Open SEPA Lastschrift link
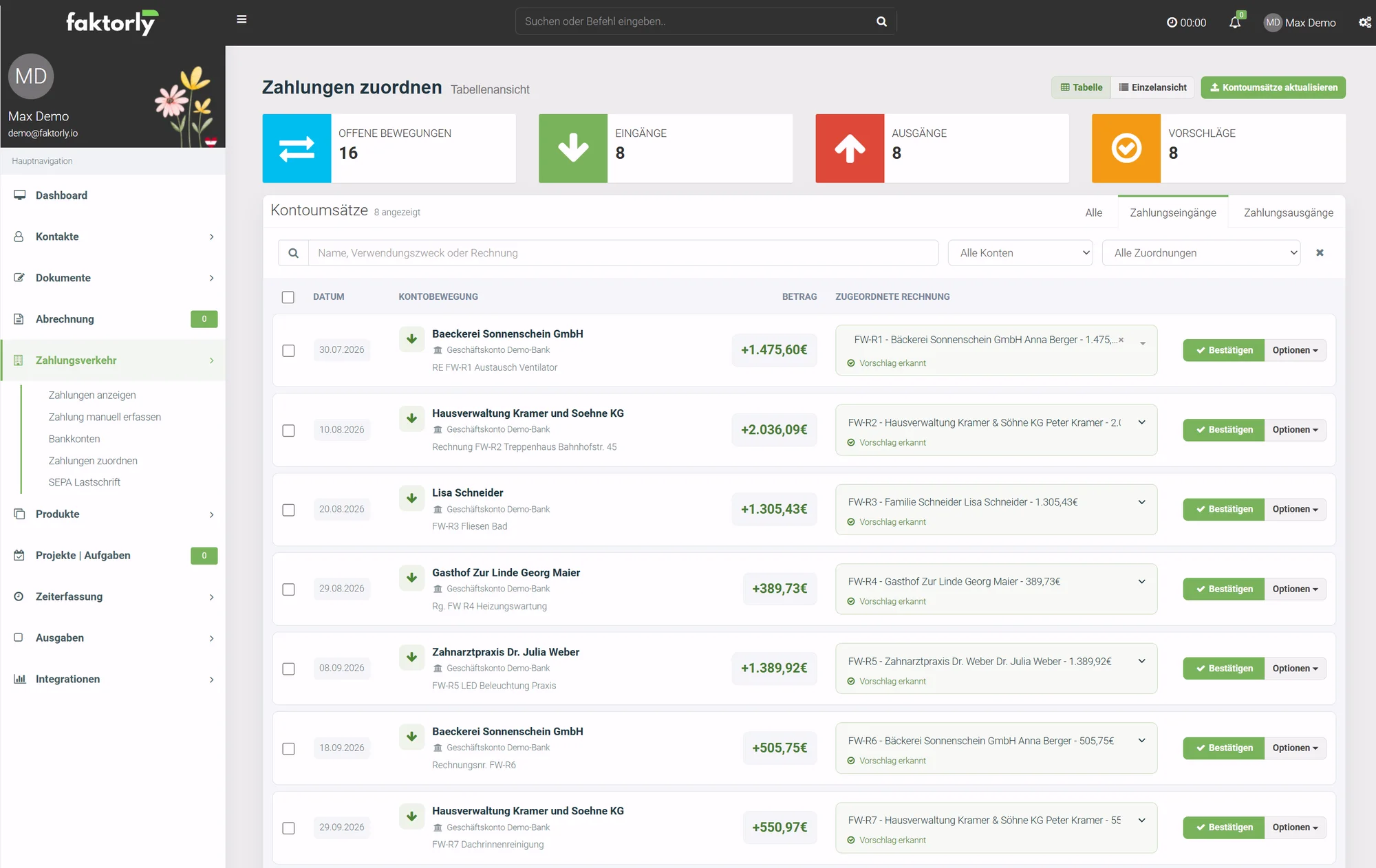 pyautogui.click(x=84, y=482)
